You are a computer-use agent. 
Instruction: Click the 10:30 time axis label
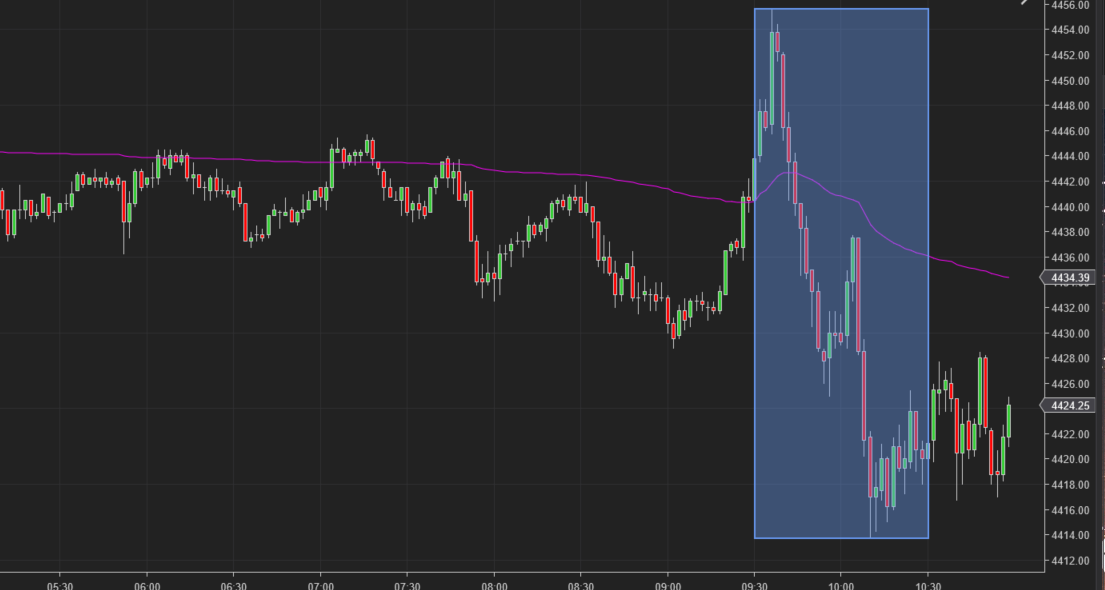(x=928, y=586)
